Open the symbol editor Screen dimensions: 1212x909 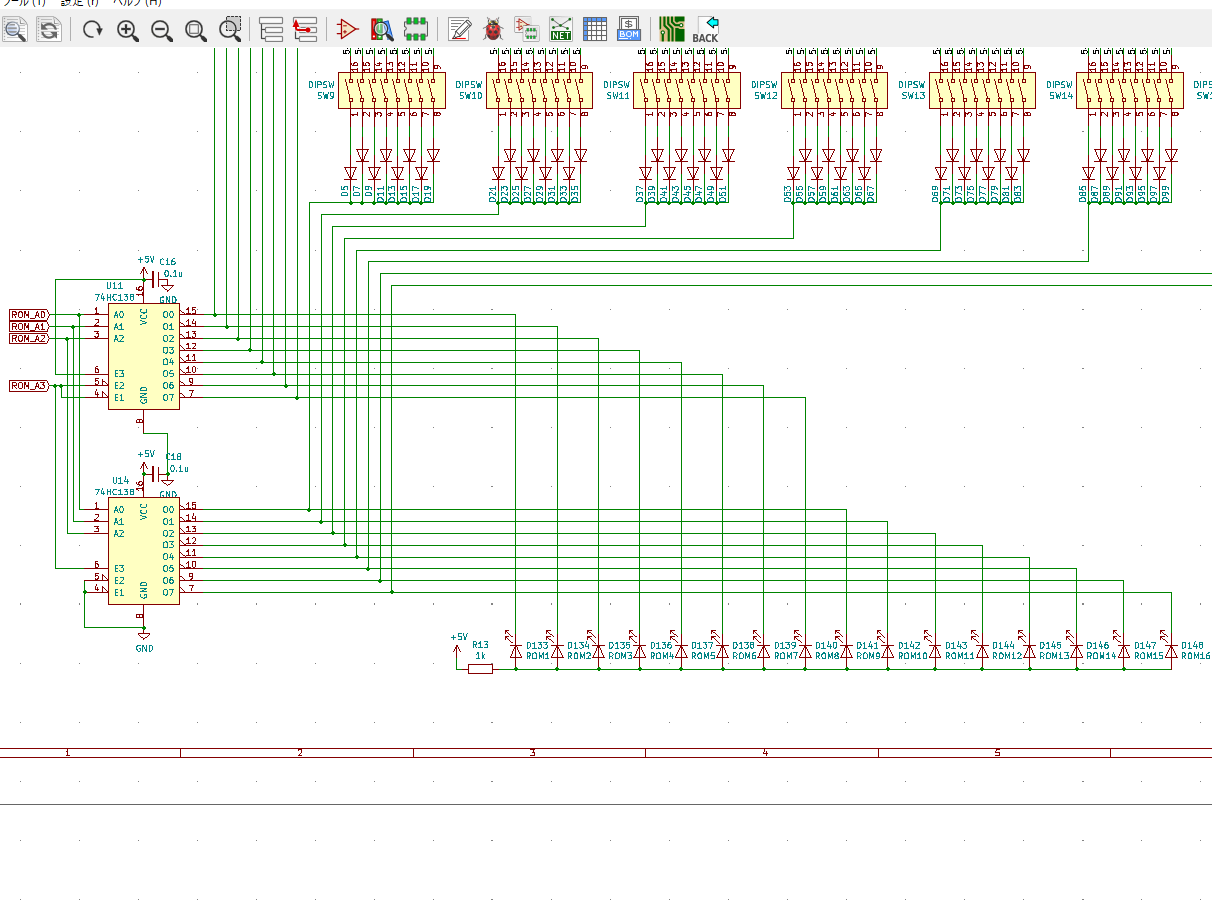tap(347, 29)
